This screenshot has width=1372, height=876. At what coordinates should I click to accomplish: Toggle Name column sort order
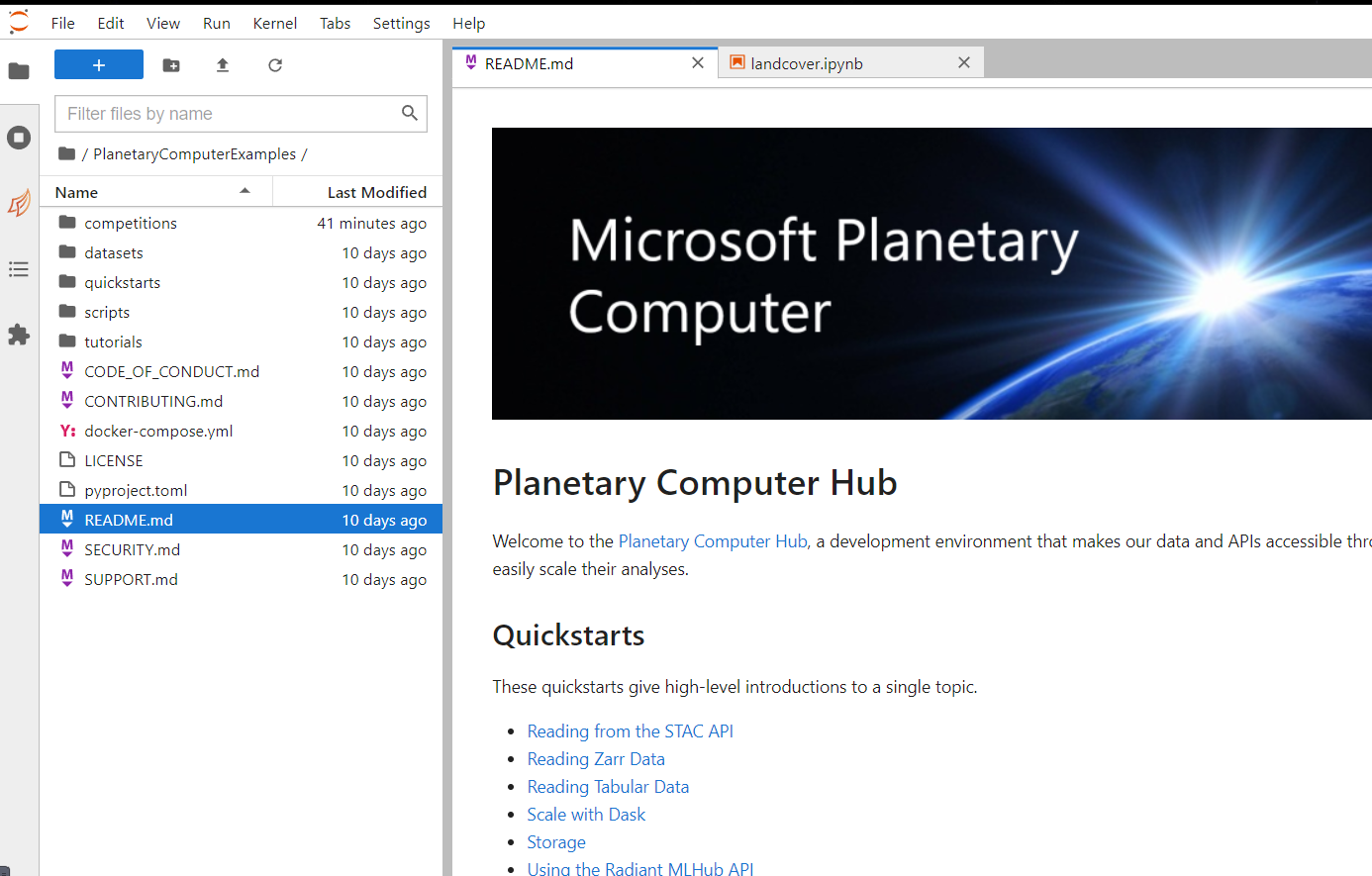(76, 191)
